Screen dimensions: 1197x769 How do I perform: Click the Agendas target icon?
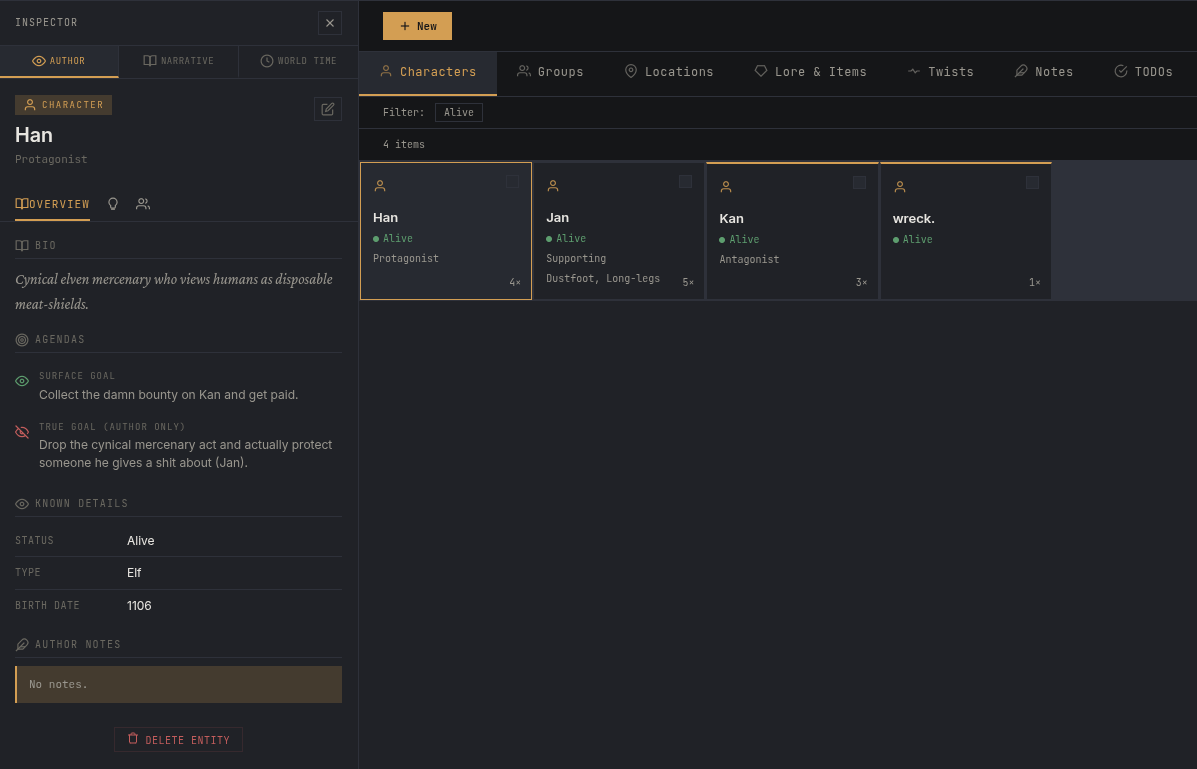[x=22, y=340]
